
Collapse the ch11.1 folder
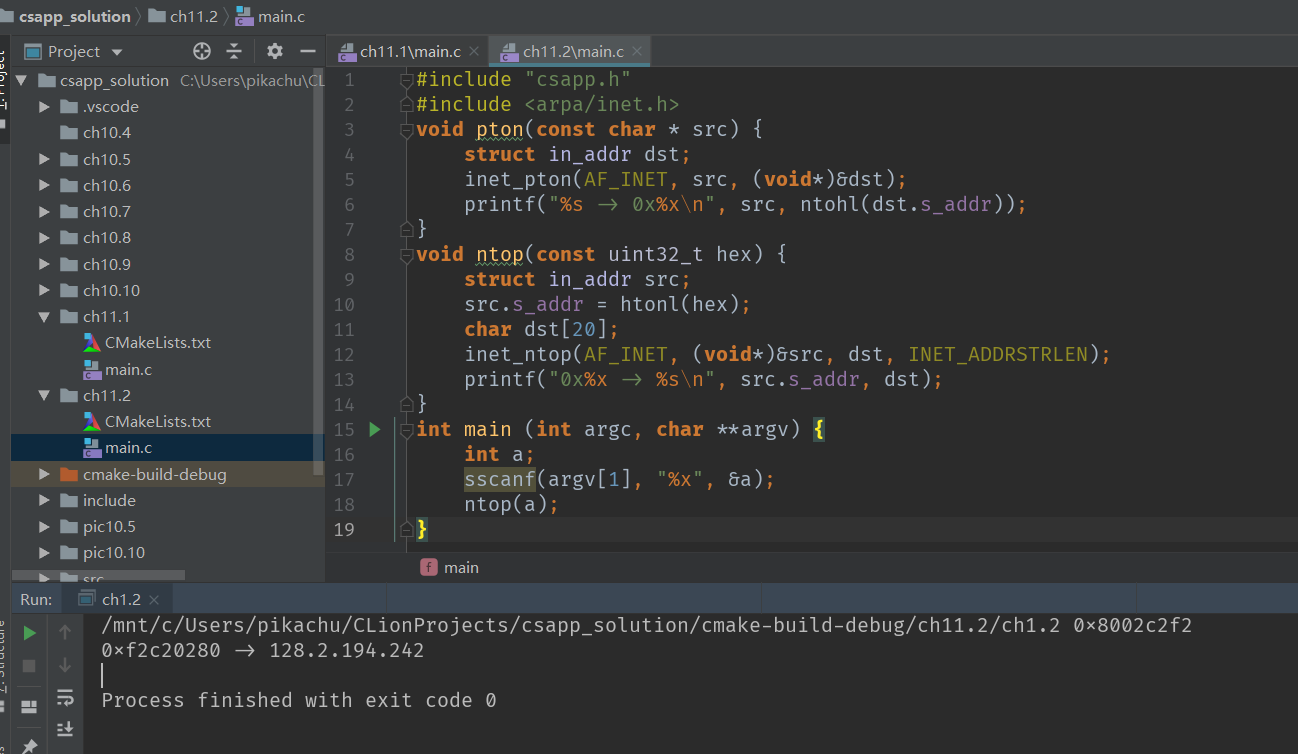[x=44, y=316]
